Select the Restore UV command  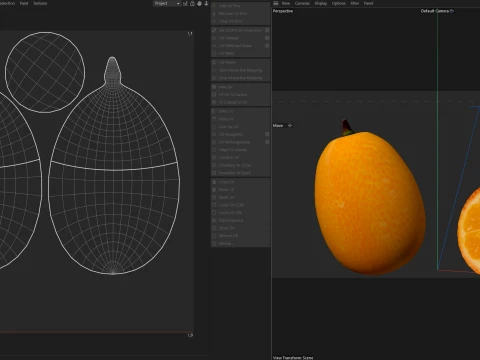tap(240, 235)
